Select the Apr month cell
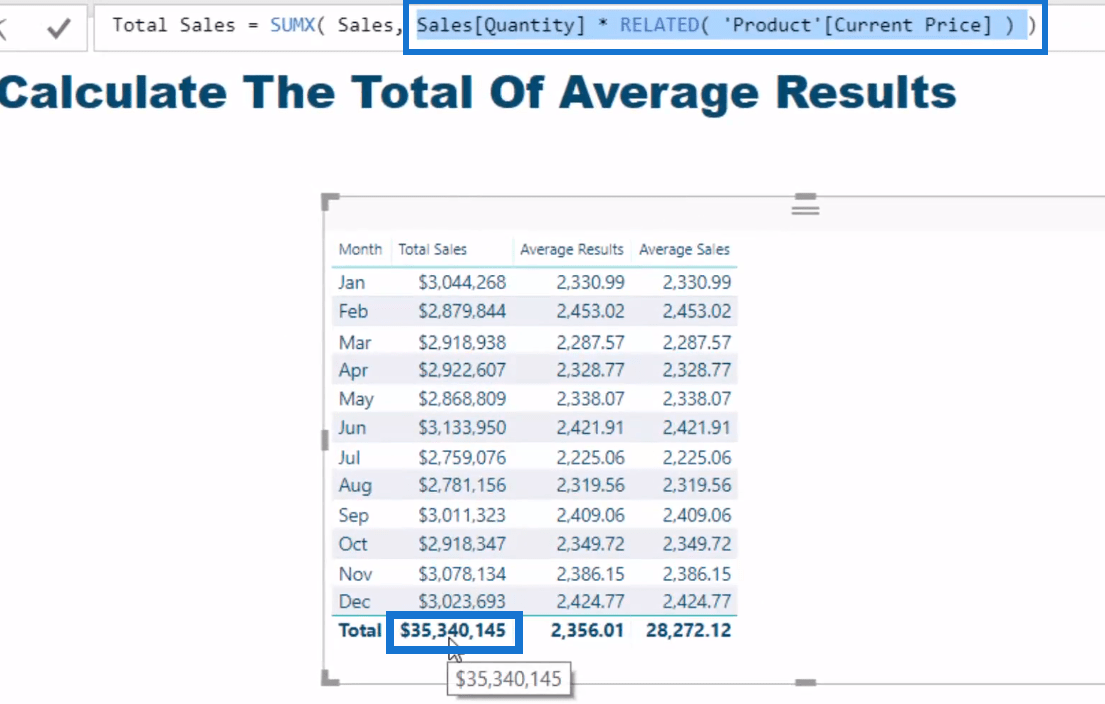1105x704 pixels. coord(353,370)
